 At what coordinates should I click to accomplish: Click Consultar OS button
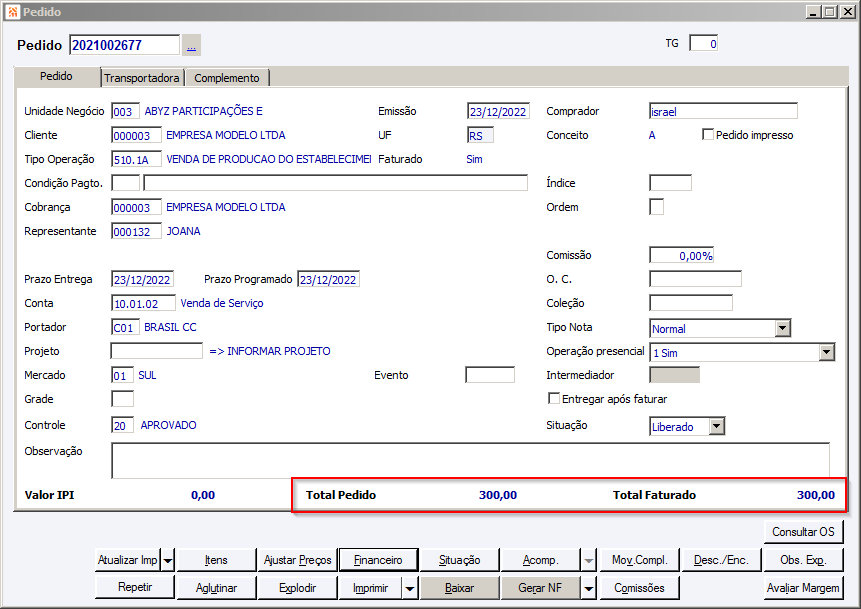[x=803, y=532]
